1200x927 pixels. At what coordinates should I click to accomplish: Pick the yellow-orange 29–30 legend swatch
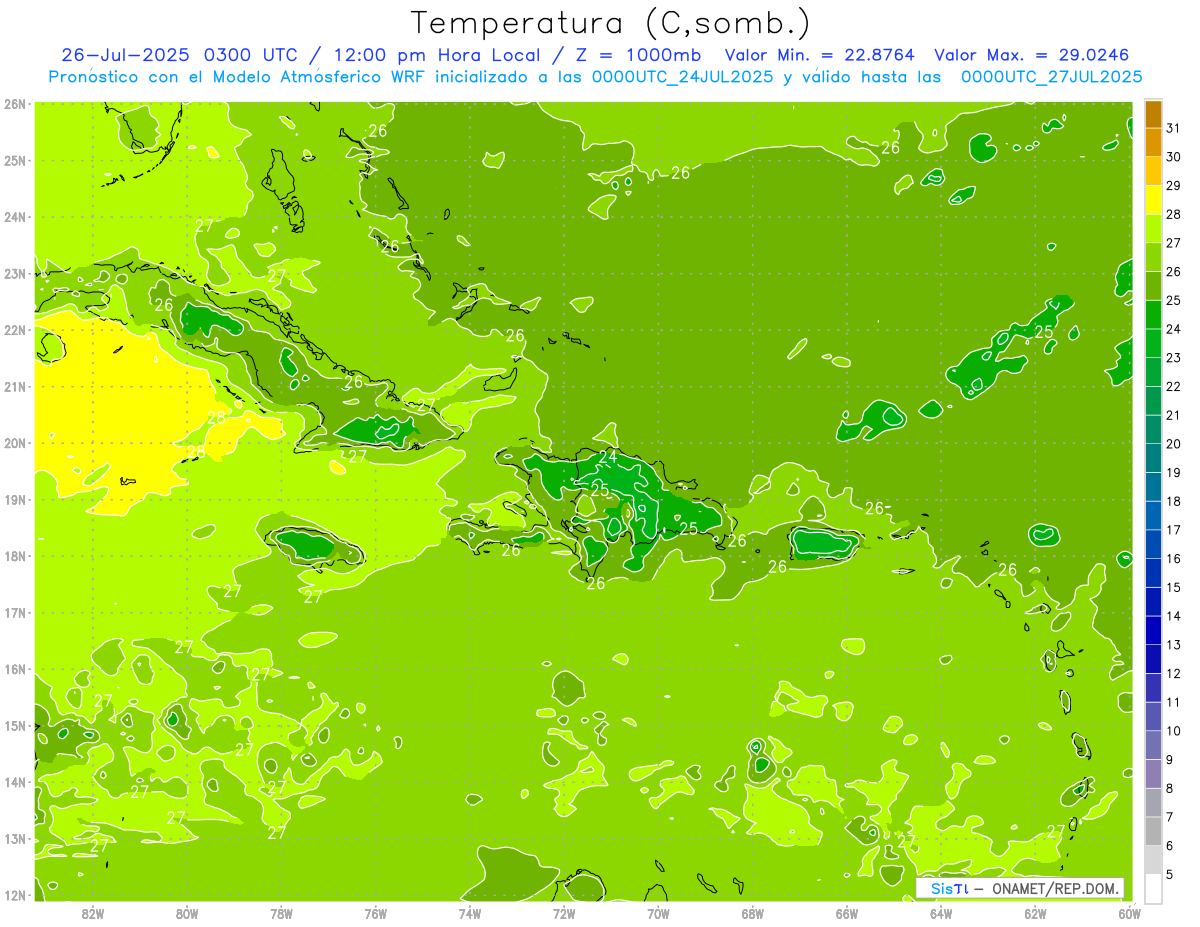coord(1153,171)
